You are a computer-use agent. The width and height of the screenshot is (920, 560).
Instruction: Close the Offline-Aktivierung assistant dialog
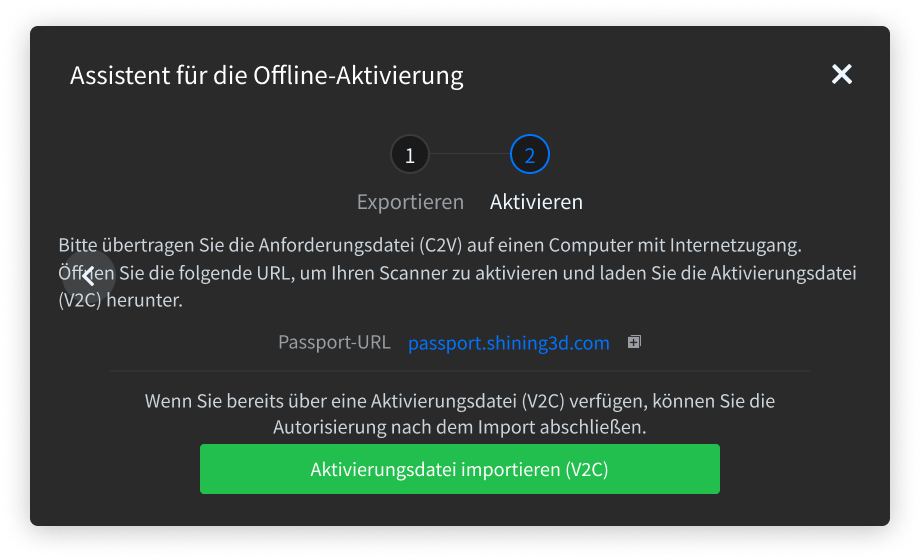coord(841,74)
